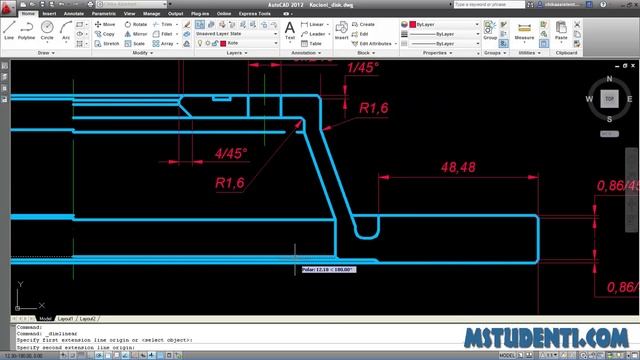The image size is (640, 360).
Task: Switch to the Layout1 tab
Action: pyautogui.click(x=65, y=319)
